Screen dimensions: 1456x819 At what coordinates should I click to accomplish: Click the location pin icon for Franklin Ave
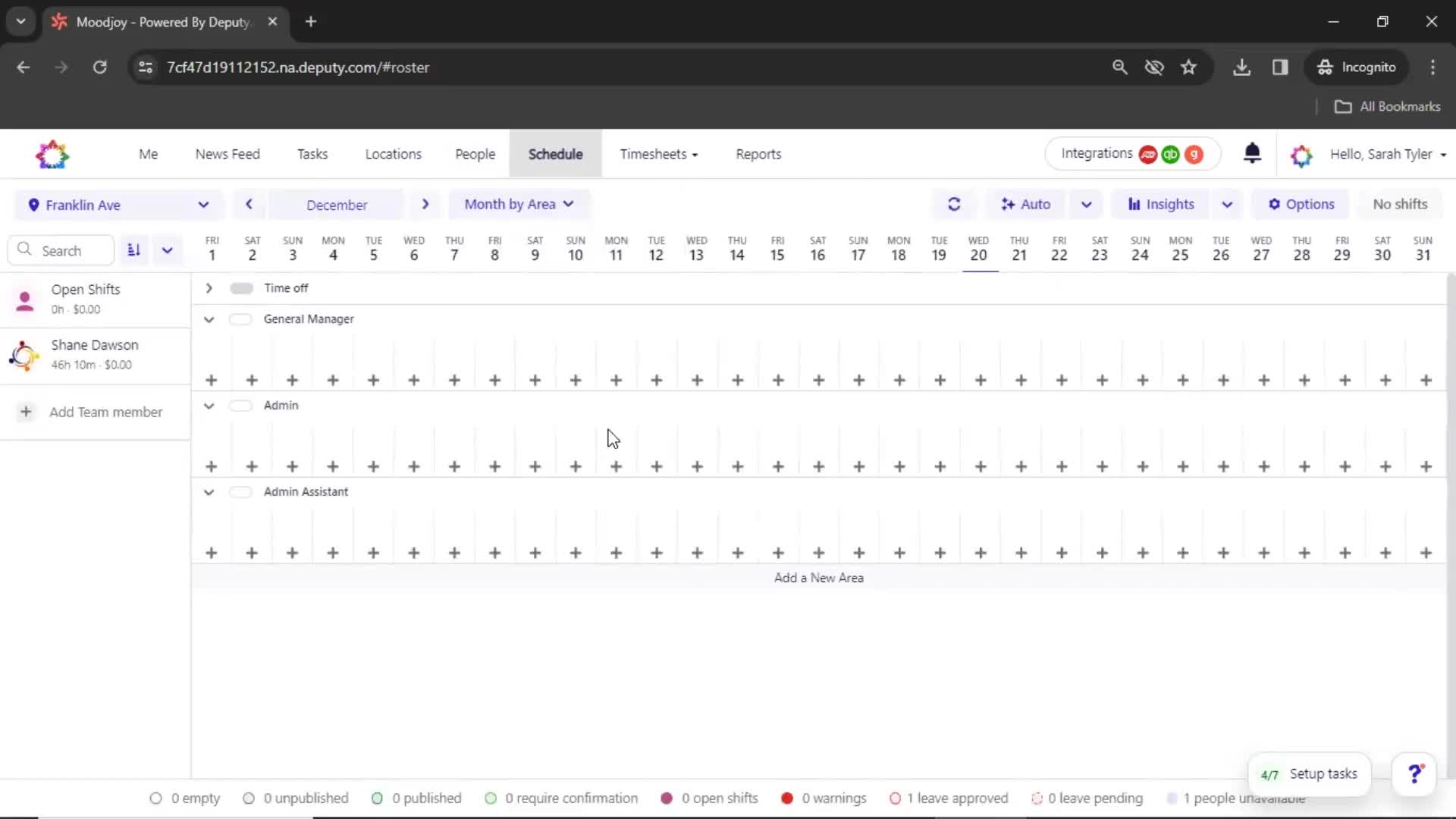[34, 204]
